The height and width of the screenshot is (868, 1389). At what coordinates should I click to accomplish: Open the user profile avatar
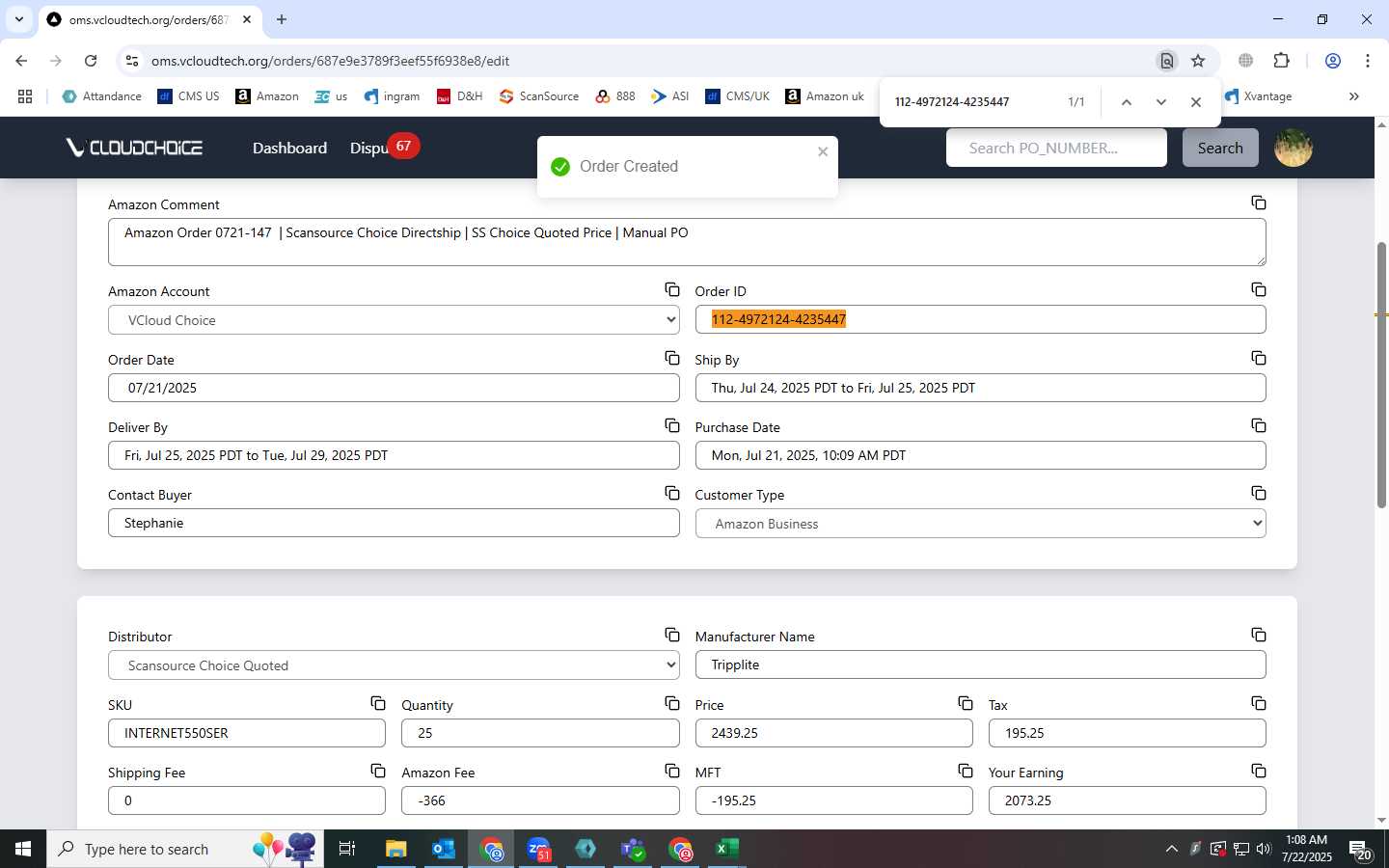[x=1294, y=148]
